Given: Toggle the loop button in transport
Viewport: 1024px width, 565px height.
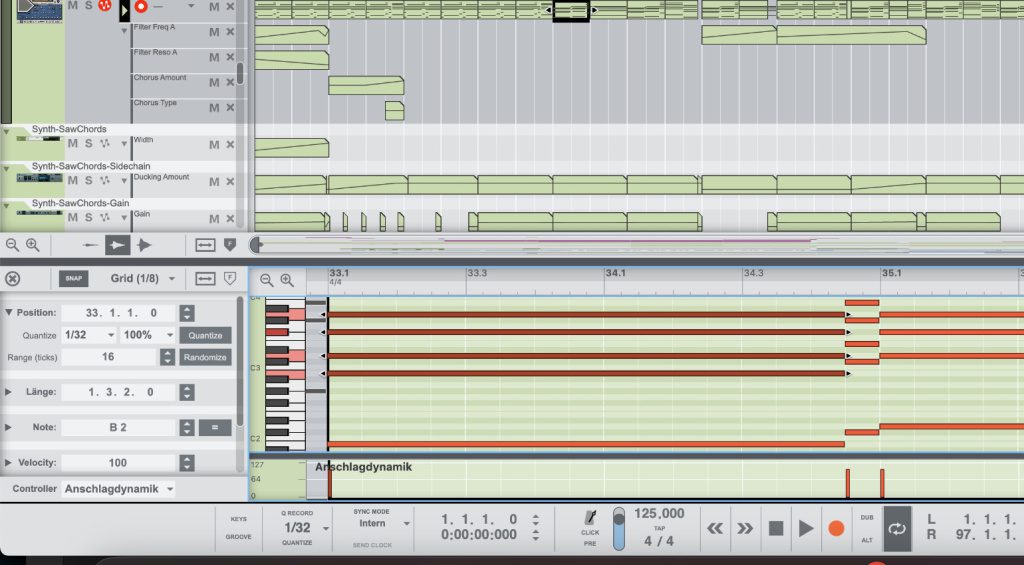Looking at the screenshot, I should (x=897, y=528).
